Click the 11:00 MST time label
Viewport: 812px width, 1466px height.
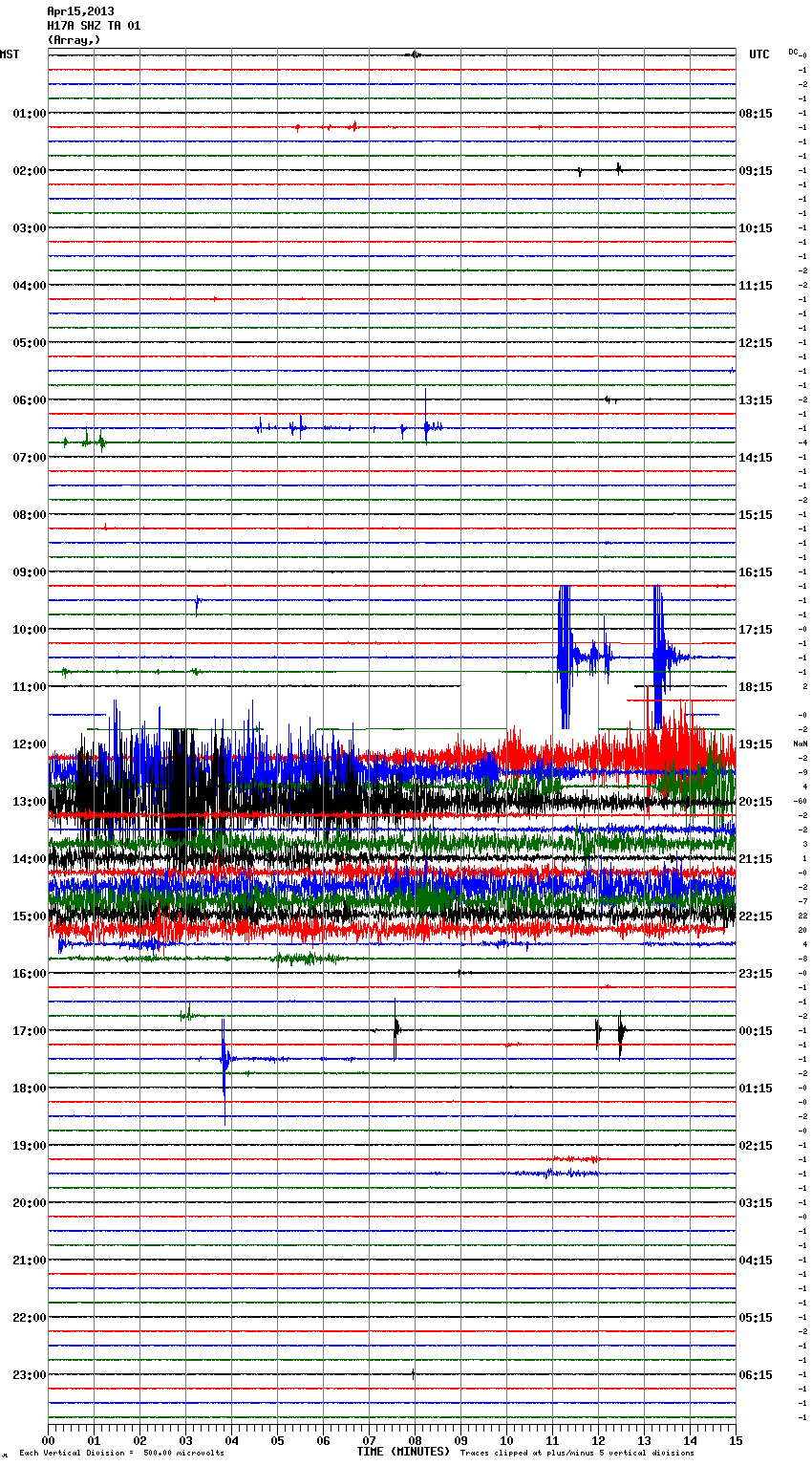[30, 687]
